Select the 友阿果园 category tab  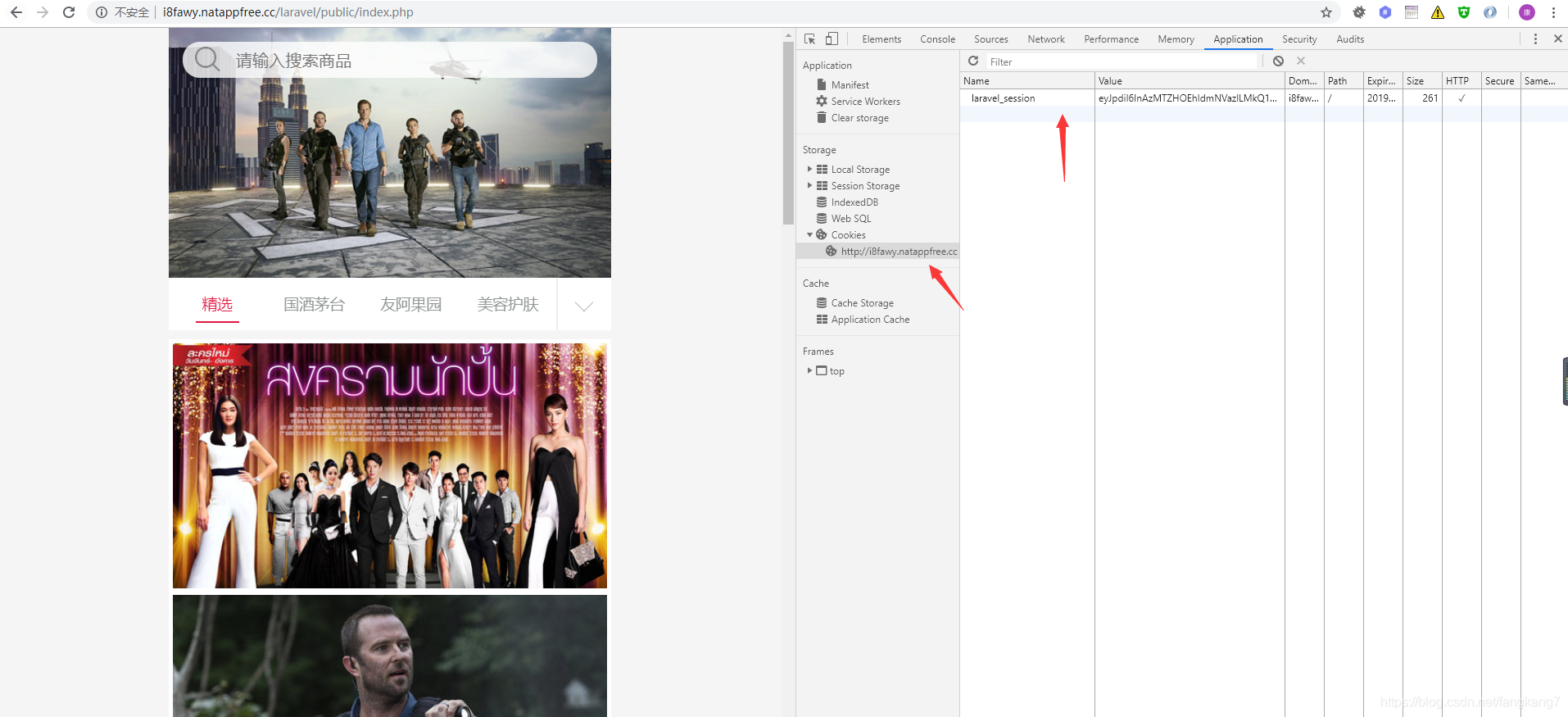tap(411, 305)
